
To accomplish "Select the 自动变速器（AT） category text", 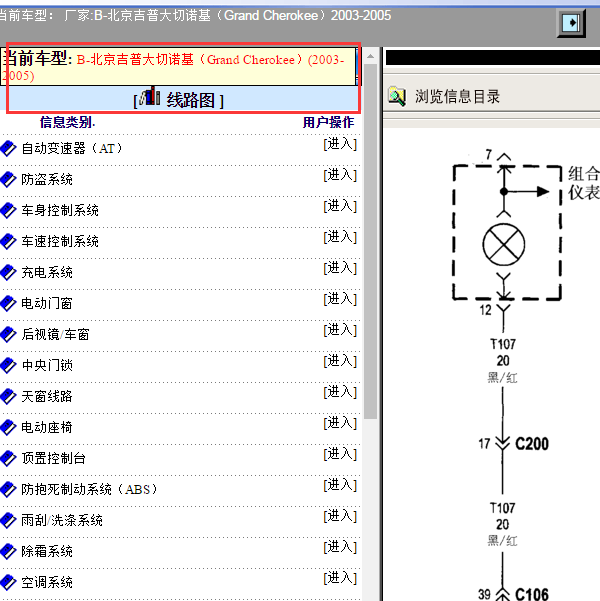I will pos(72,149).
